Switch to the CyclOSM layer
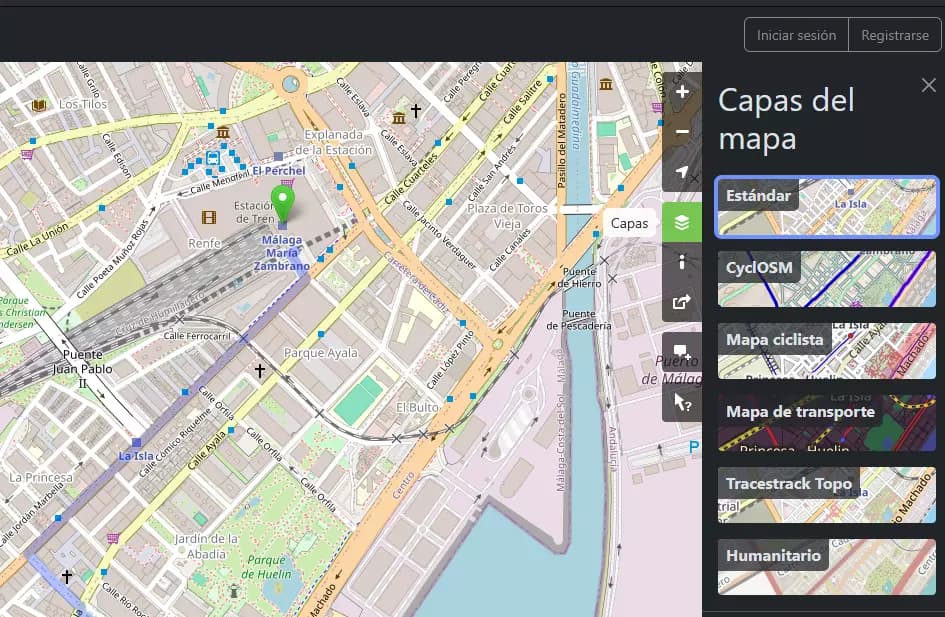The height and width of the screenshot is (617, 945). click(x=826, y=279)
